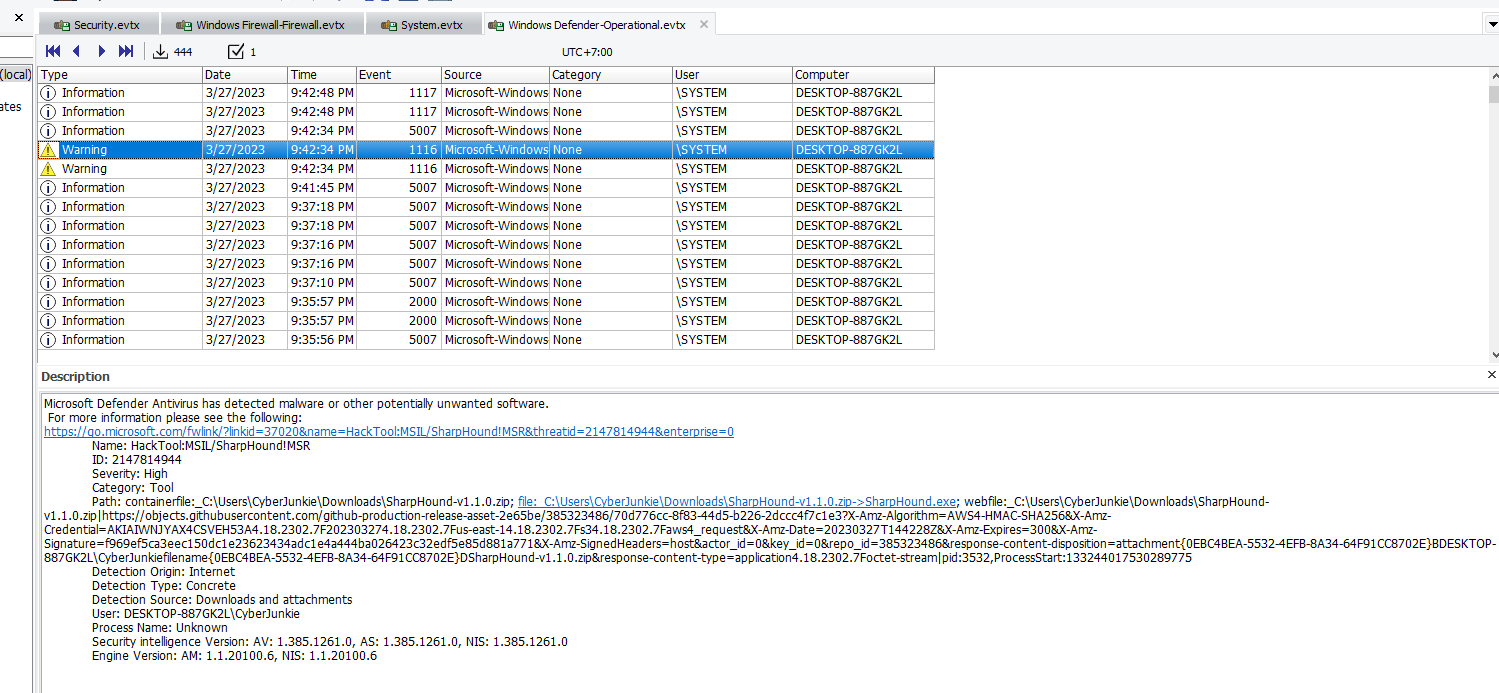Close the left panel with the X icon
This screenshot has width=1499, height=693.
click(x=18, y=17)
